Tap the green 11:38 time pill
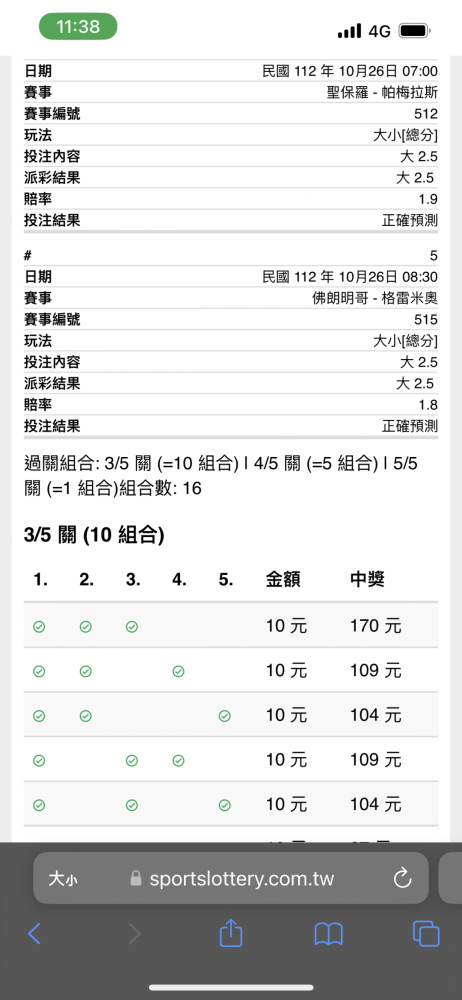 click(78, 26)
